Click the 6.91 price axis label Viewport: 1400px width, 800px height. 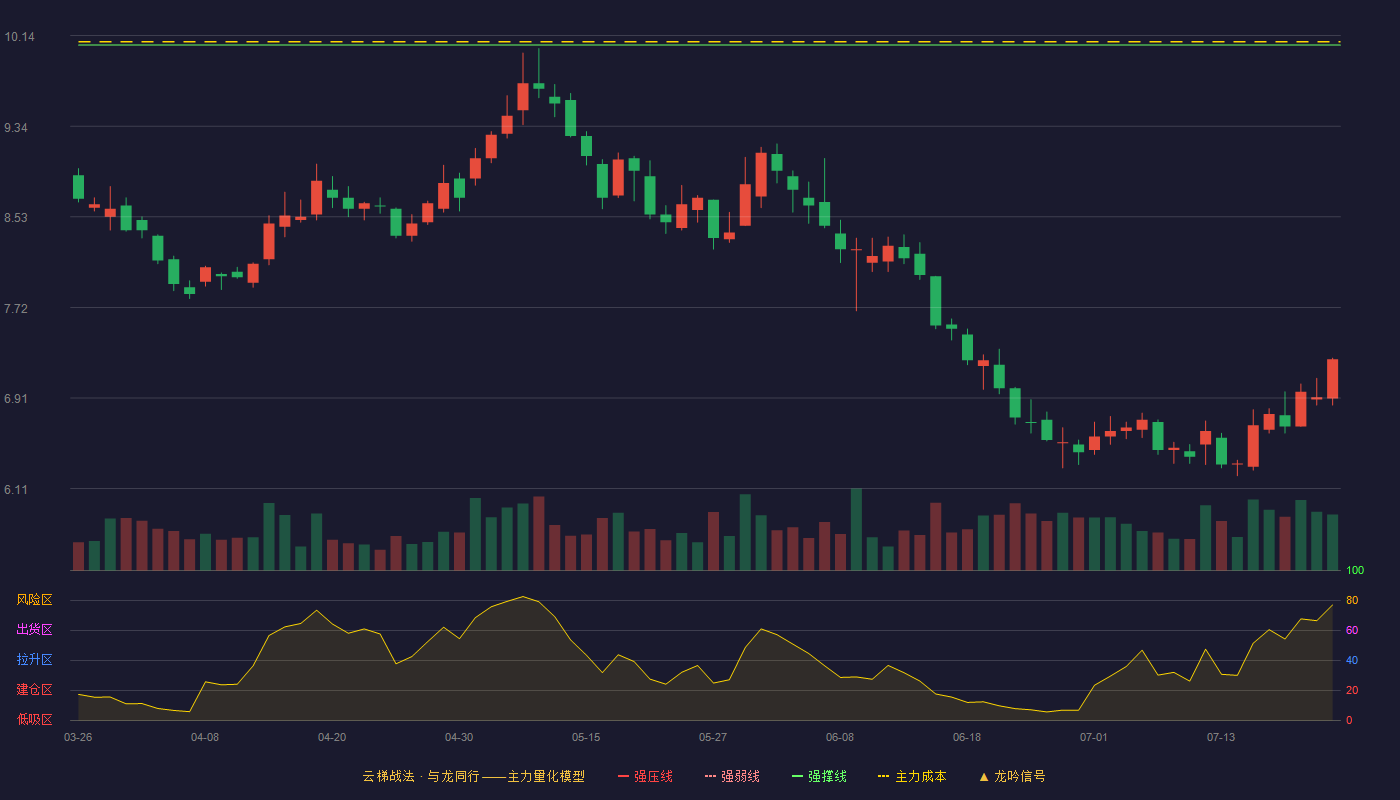tap(16, 399)
